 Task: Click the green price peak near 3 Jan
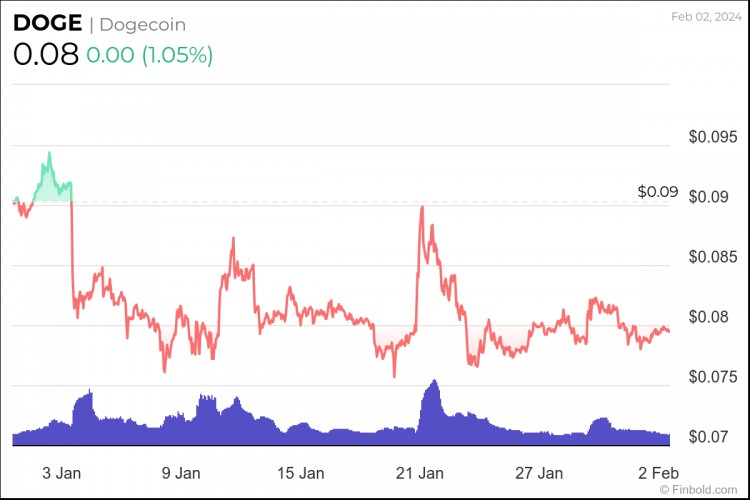(49, 153)
